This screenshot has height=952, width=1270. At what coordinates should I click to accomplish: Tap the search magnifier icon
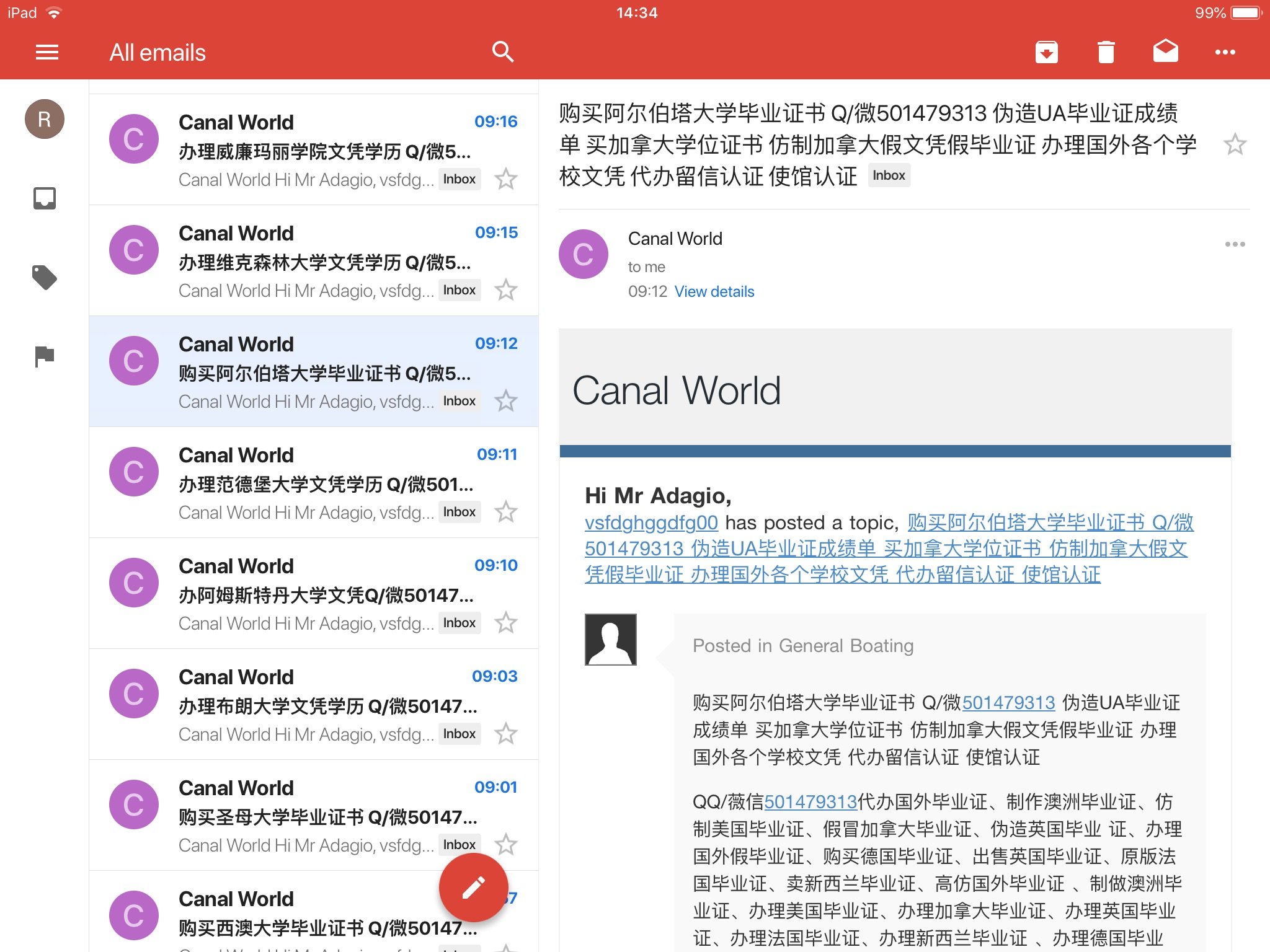503,52
